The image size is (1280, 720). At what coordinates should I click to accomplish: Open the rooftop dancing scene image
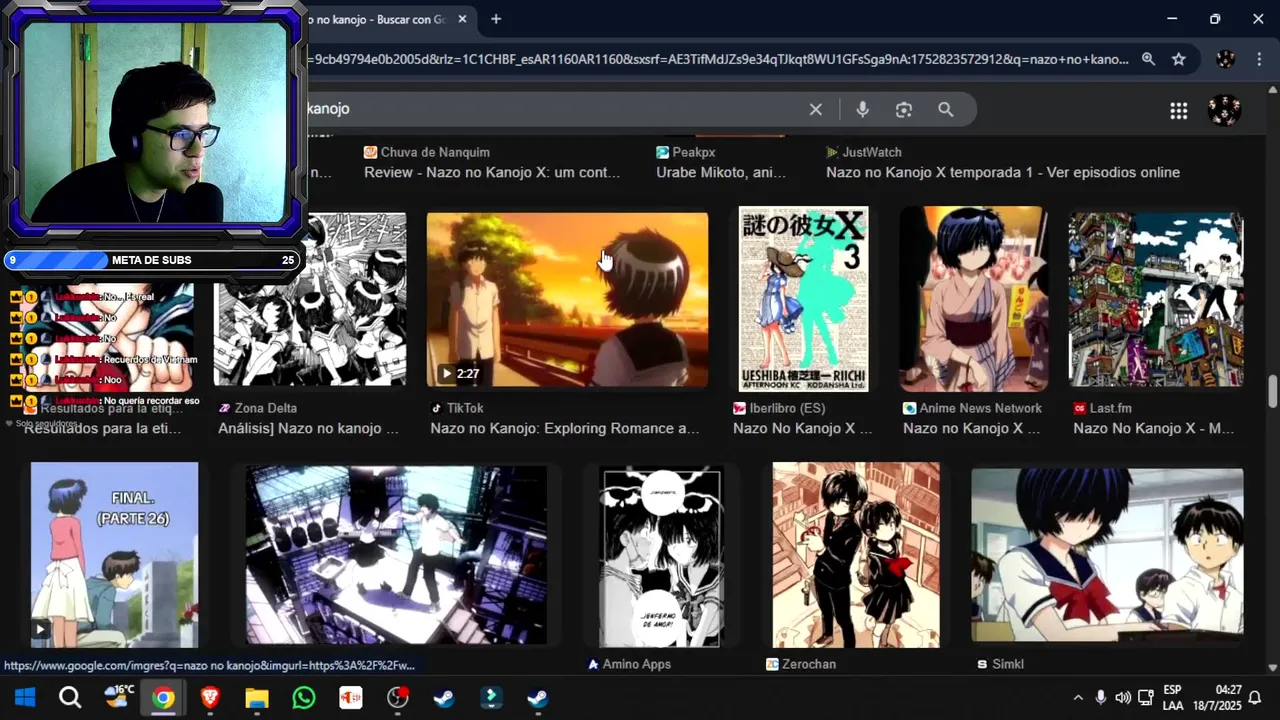[x=397, y=555]
